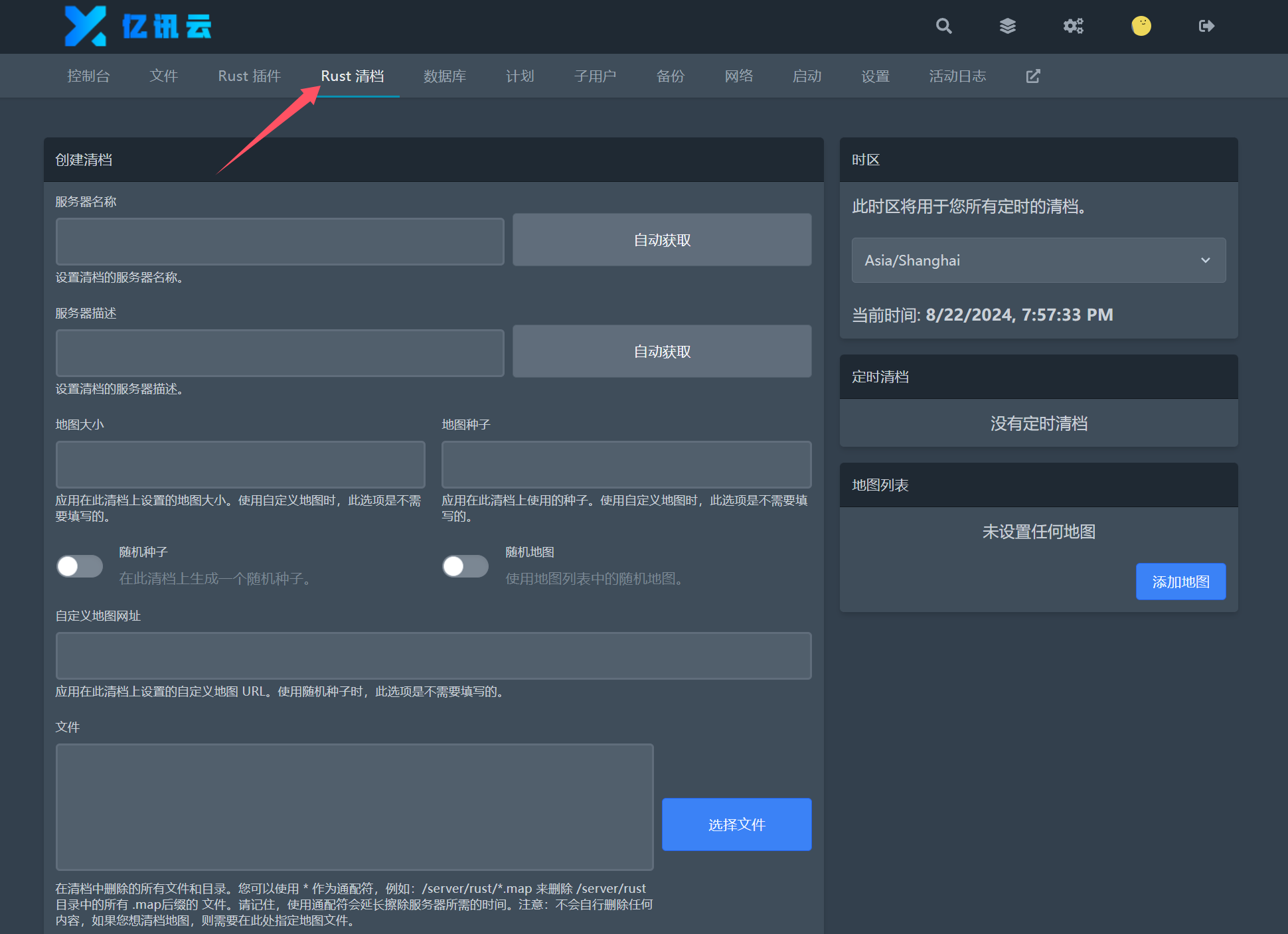1288x934 pixels.
Task: Go to 设置 tab
Action: [875, 76]
